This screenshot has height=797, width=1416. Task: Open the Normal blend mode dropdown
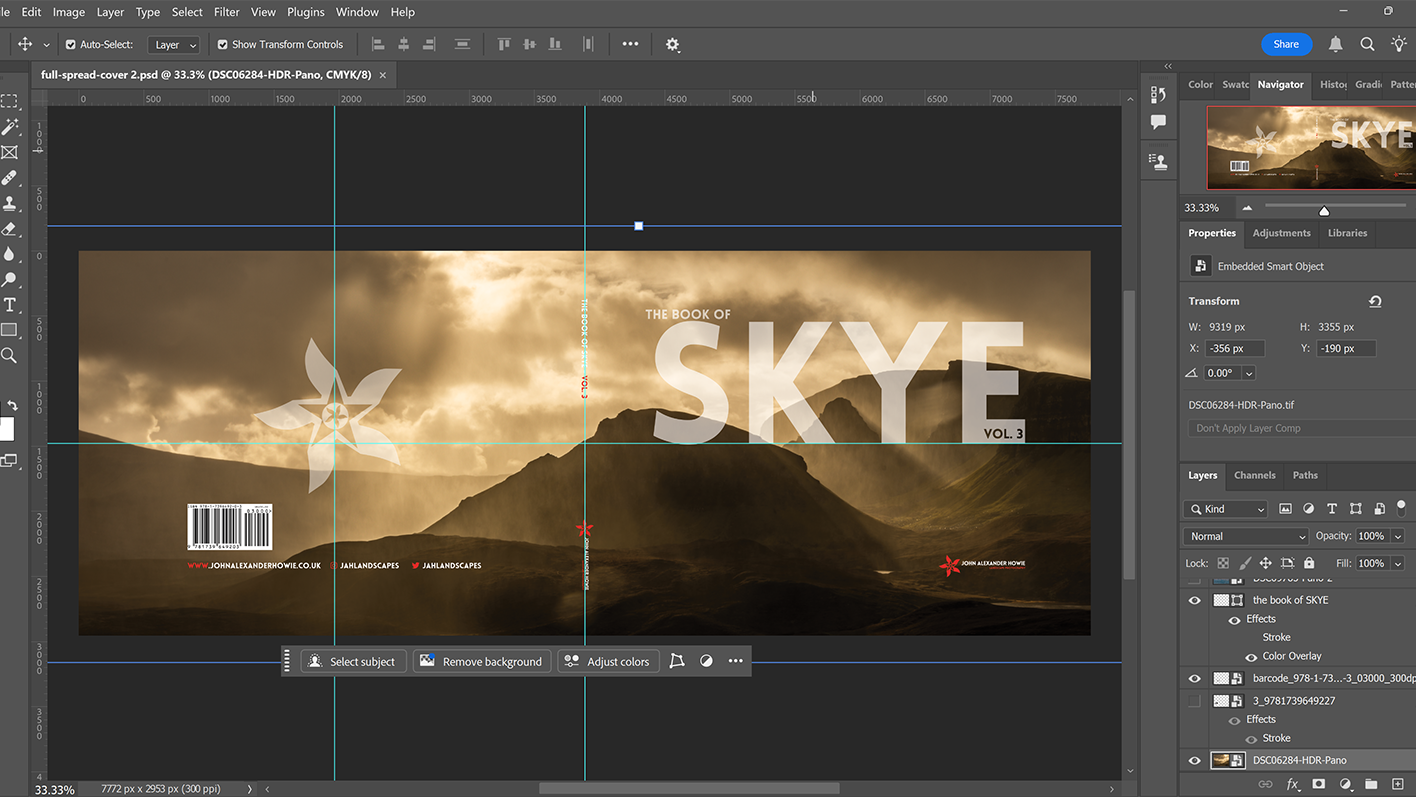(1245, 536)
